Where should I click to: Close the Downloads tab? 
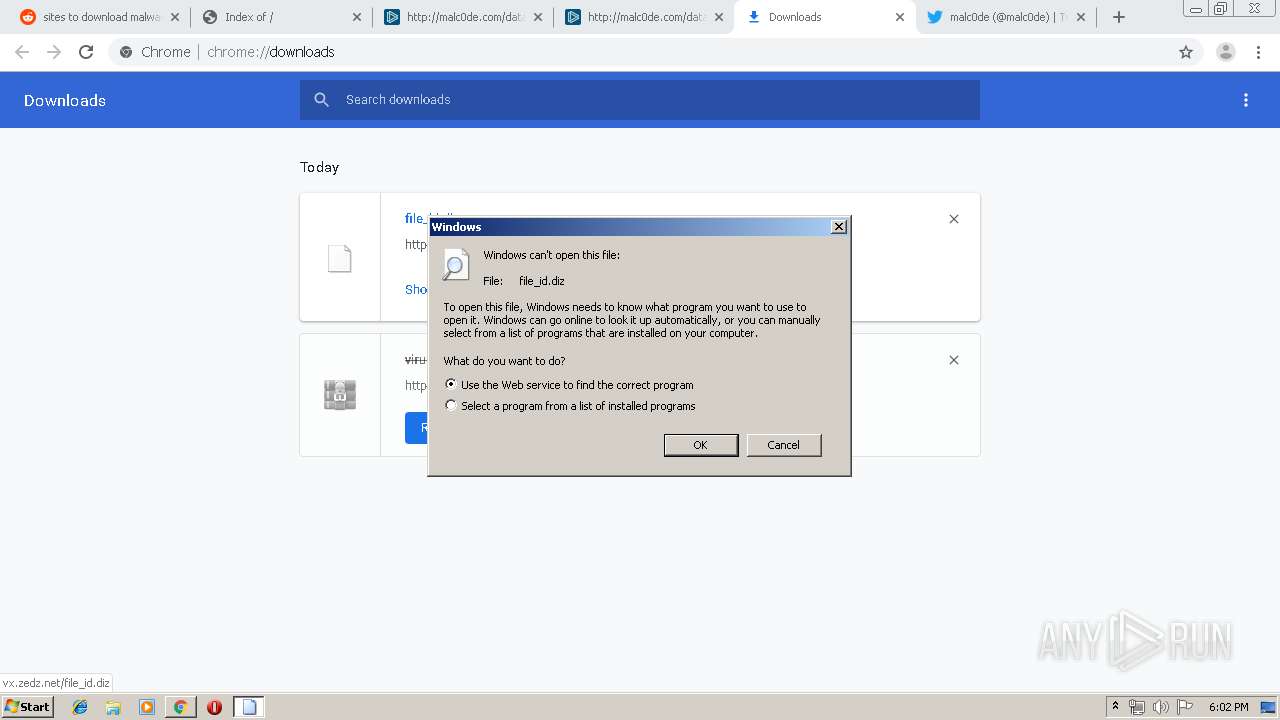click(900, 17)
